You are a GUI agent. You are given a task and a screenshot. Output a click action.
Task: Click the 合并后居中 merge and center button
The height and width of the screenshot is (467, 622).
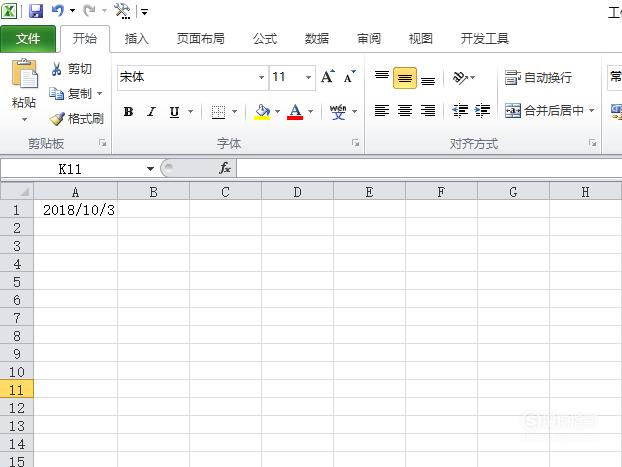[x=544, y=110]
